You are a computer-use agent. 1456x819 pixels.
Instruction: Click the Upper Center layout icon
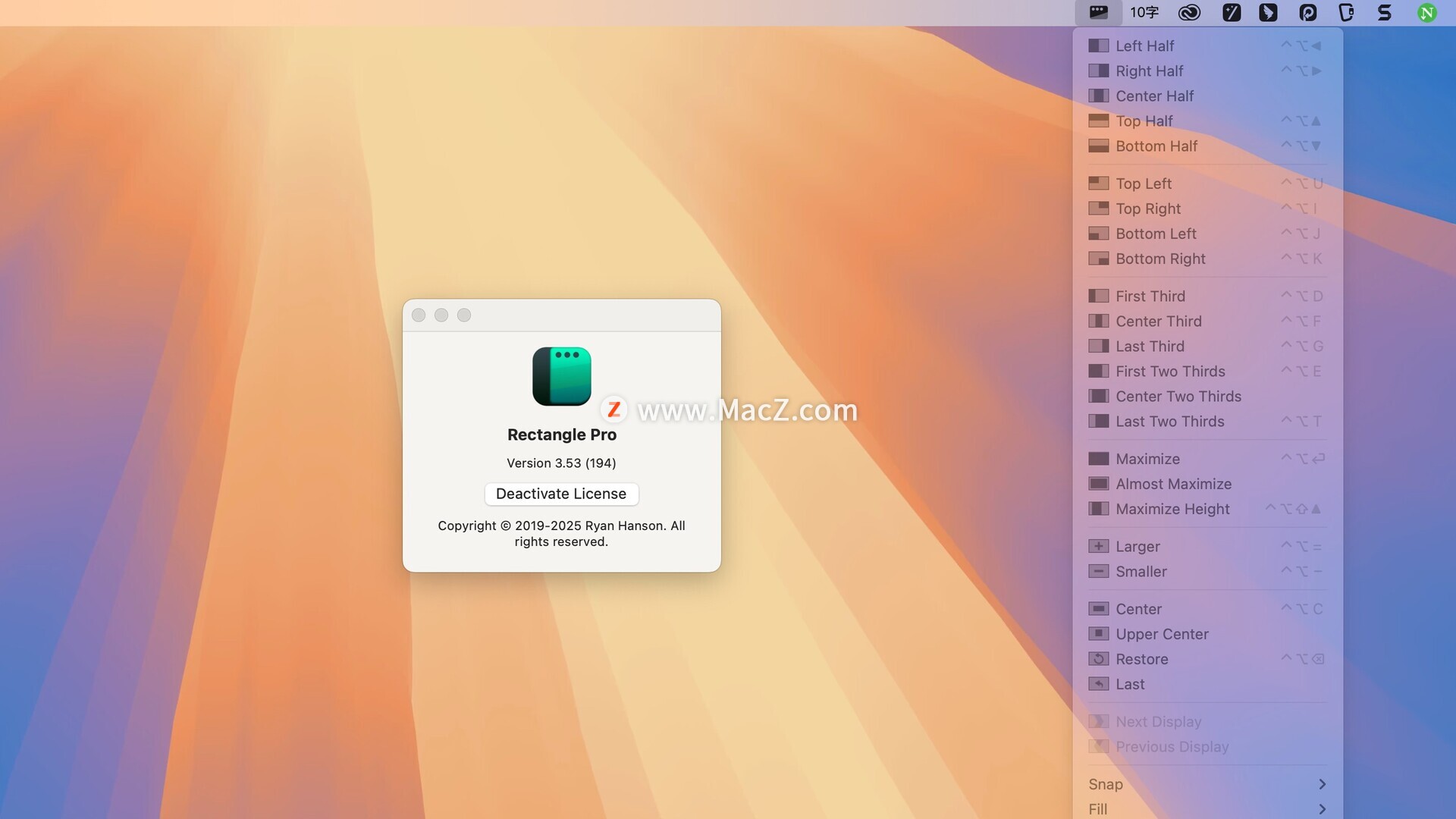point(1098,633)
